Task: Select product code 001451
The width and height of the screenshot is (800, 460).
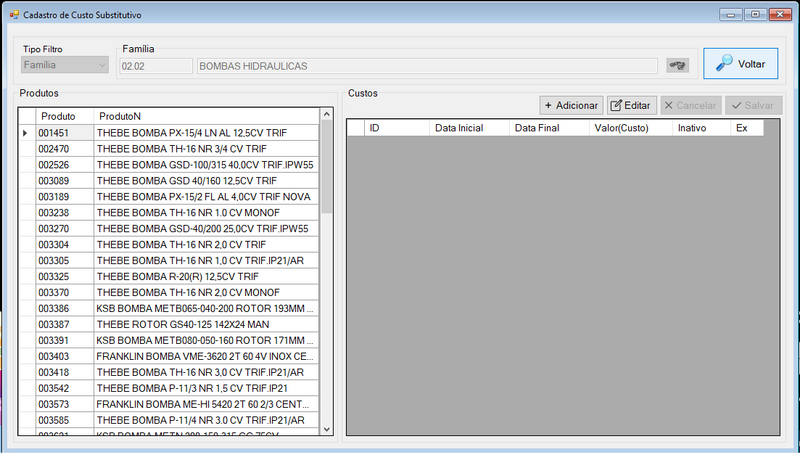Action: coord(65,133)
